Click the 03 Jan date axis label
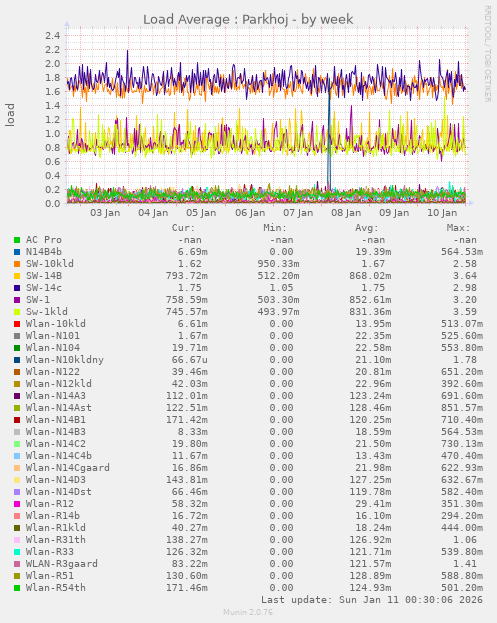Viewport: 497px width, 623px height. coord(105,213)
